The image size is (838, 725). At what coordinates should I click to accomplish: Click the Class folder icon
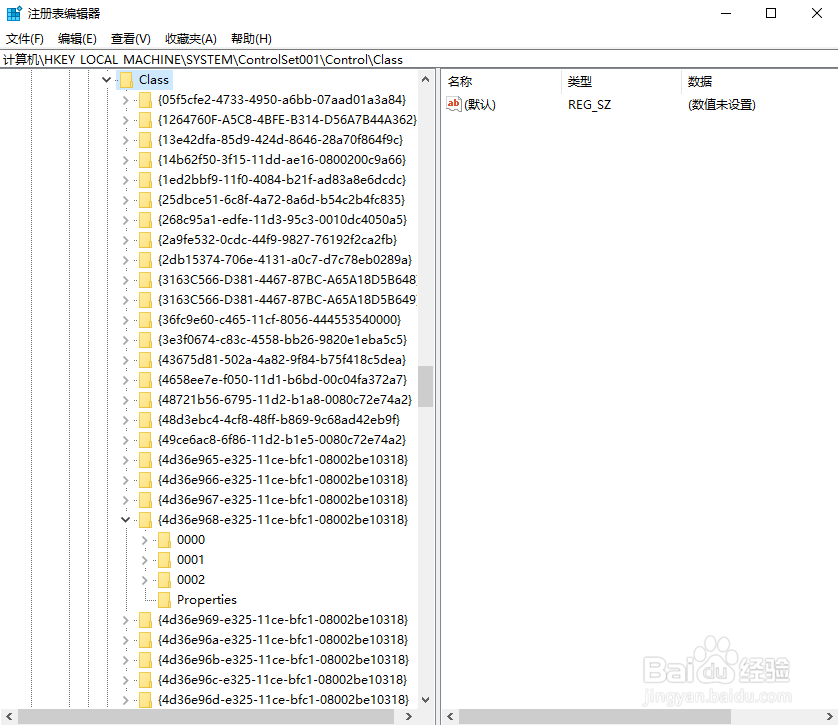click(x=127, y=80)
